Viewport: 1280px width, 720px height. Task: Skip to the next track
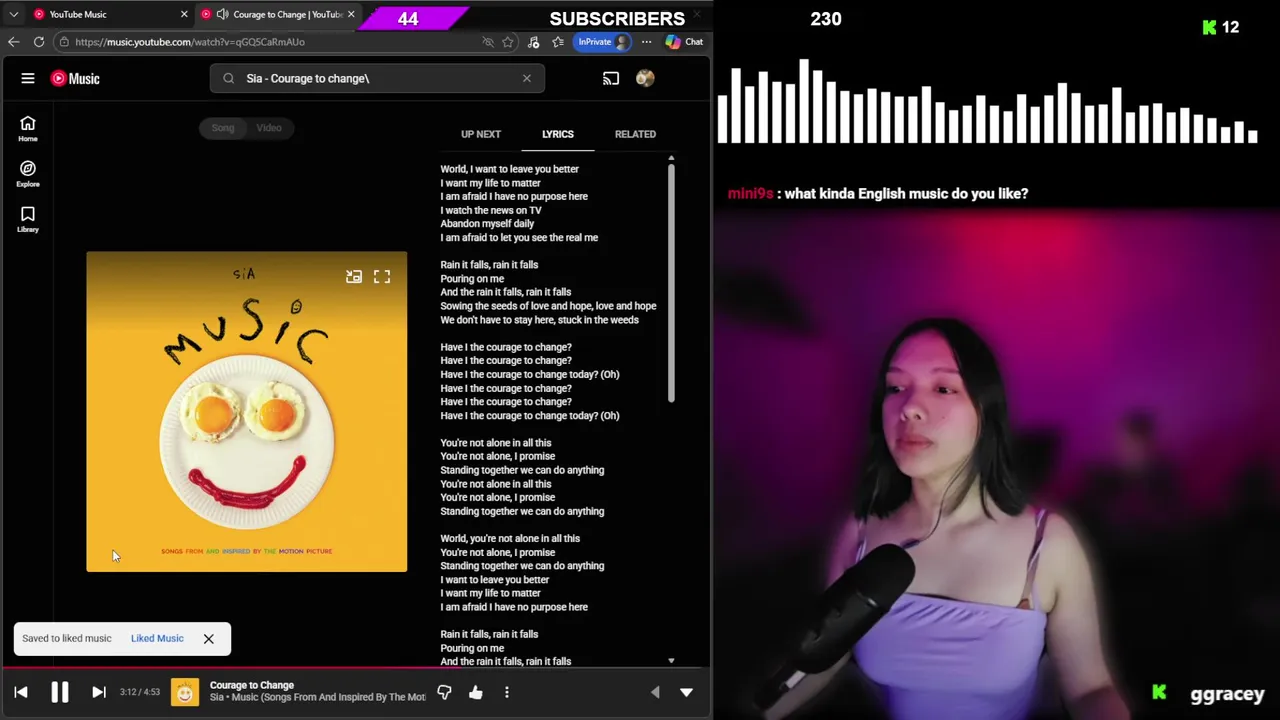(98, 692)
